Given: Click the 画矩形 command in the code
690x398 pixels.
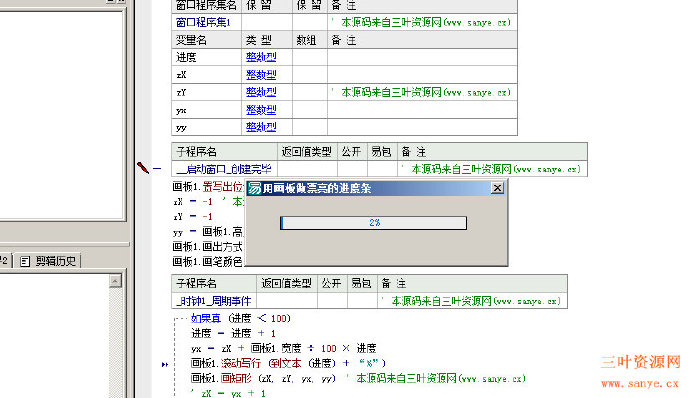Looking at the screenshot, I should point(236,378).
